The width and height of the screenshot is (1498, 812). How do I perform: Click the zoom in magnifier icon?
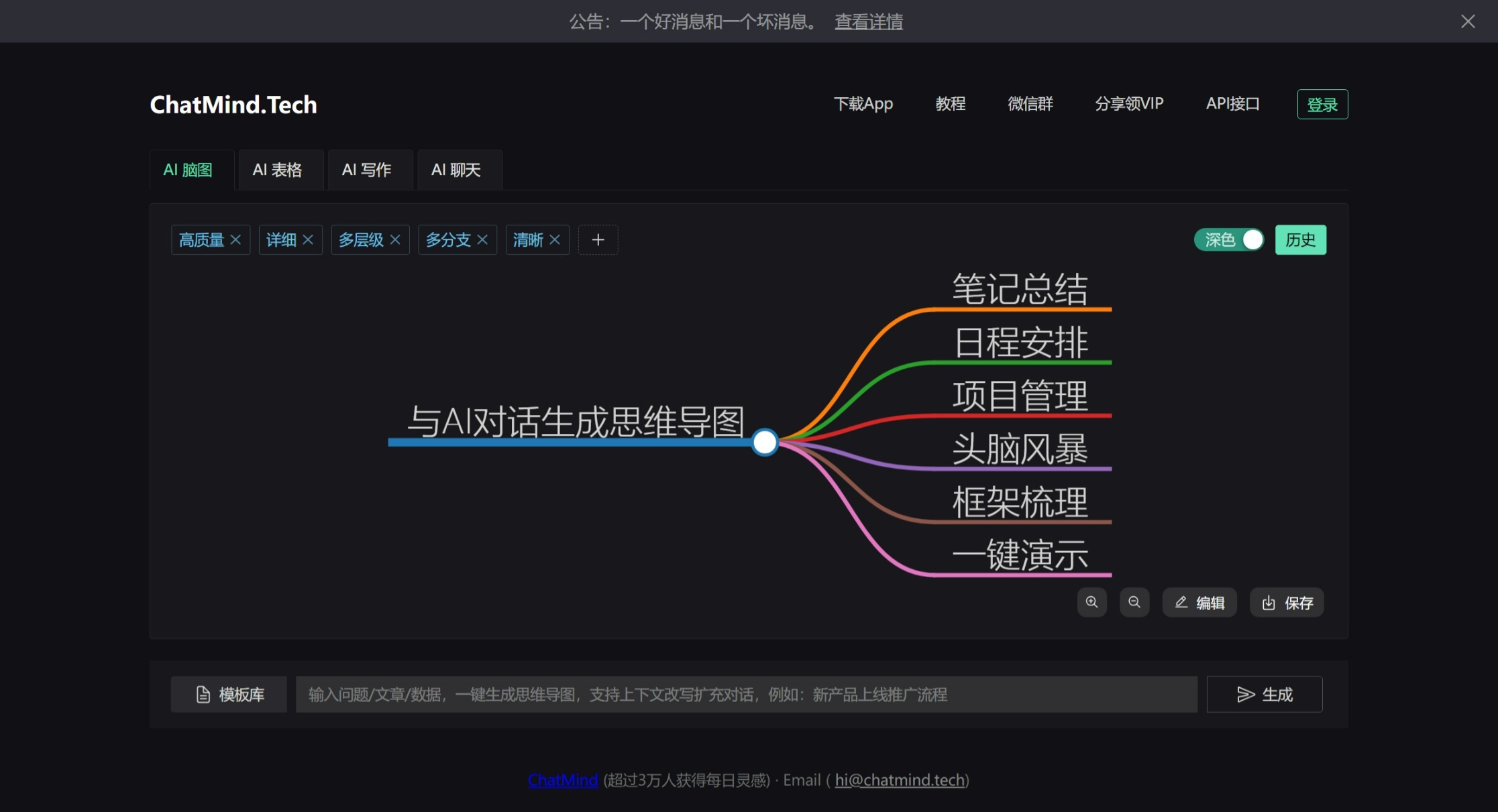(1091, 602)
